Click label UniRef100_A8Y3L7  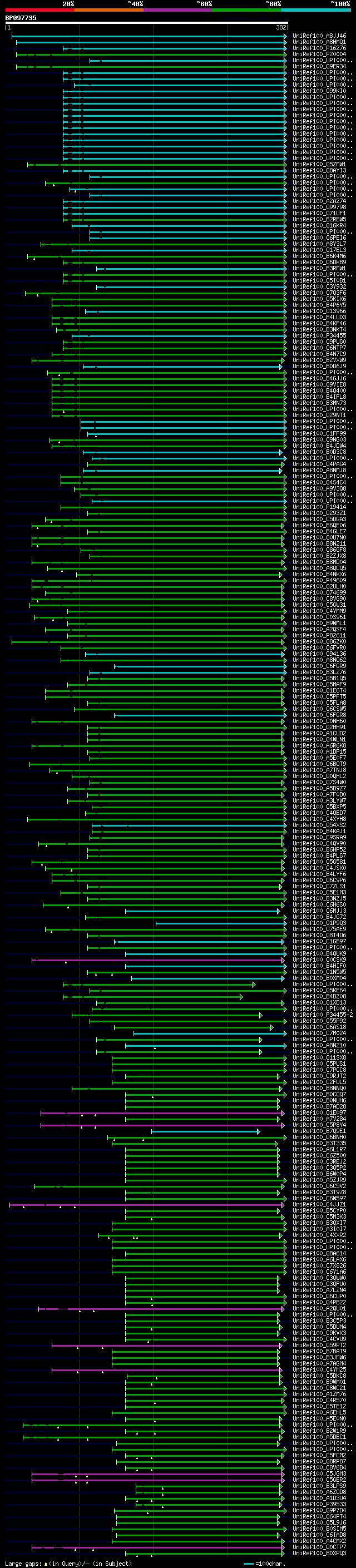319,244
